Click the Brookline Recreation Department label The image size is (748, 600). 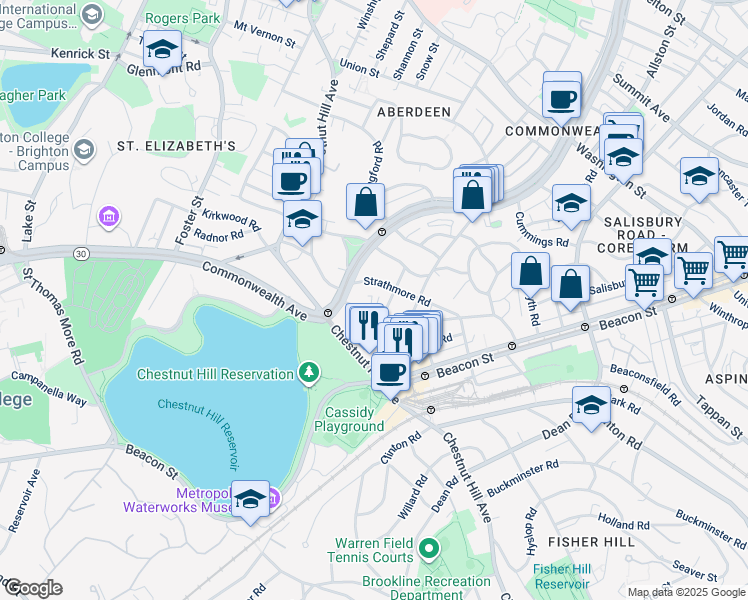tap(426, 588)
